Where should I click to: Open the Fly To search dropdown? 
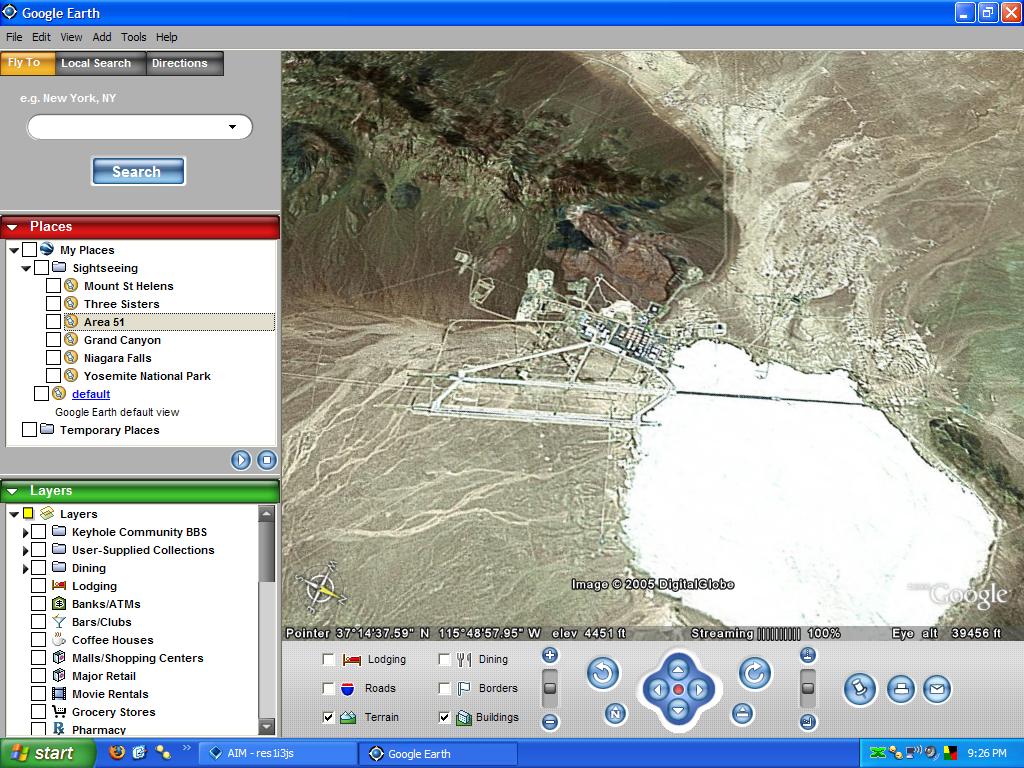tap(232, 127)
